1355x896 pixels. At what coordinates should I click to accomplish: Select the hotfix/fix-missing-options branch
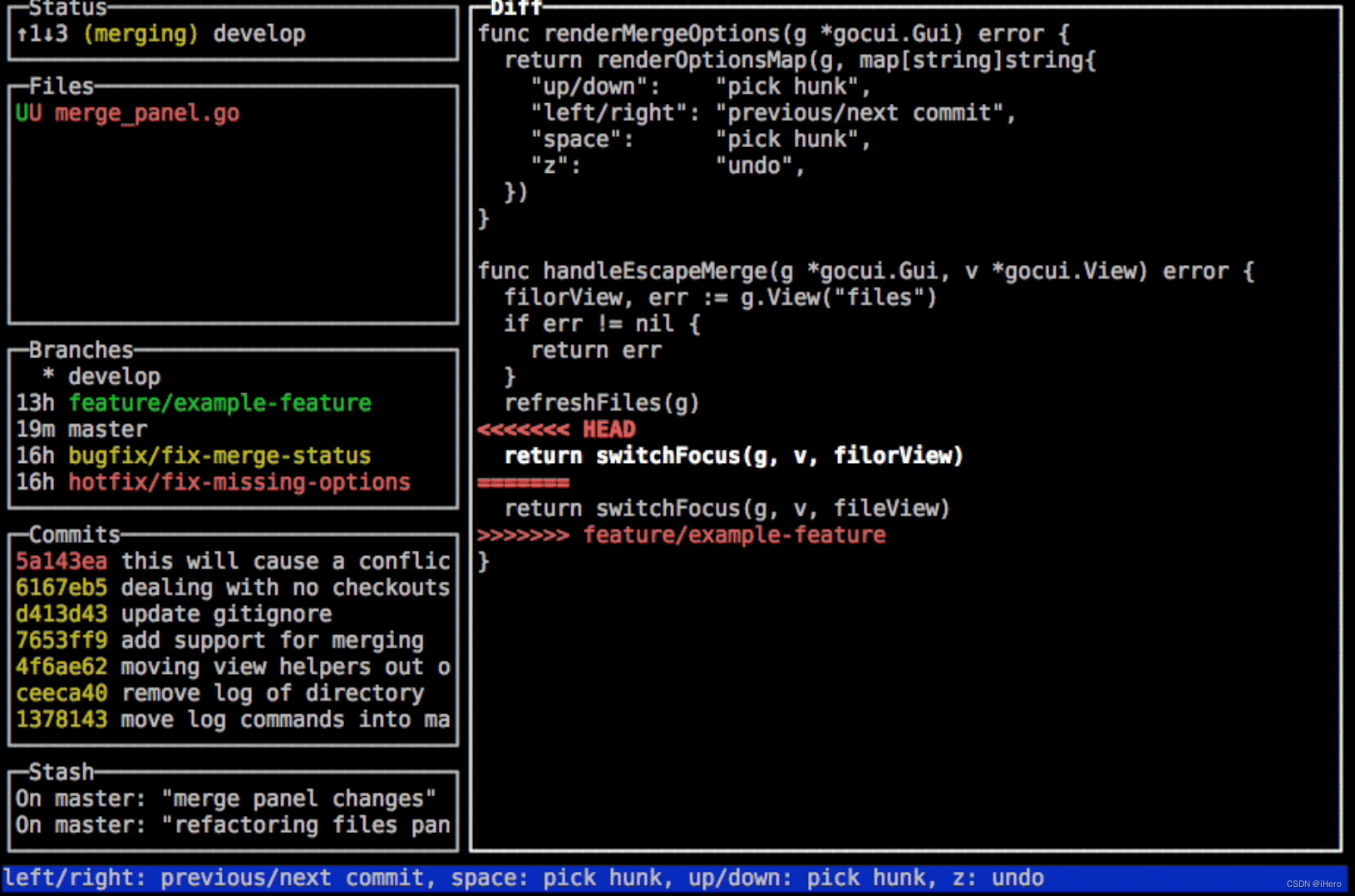click(x=239, y=482)
